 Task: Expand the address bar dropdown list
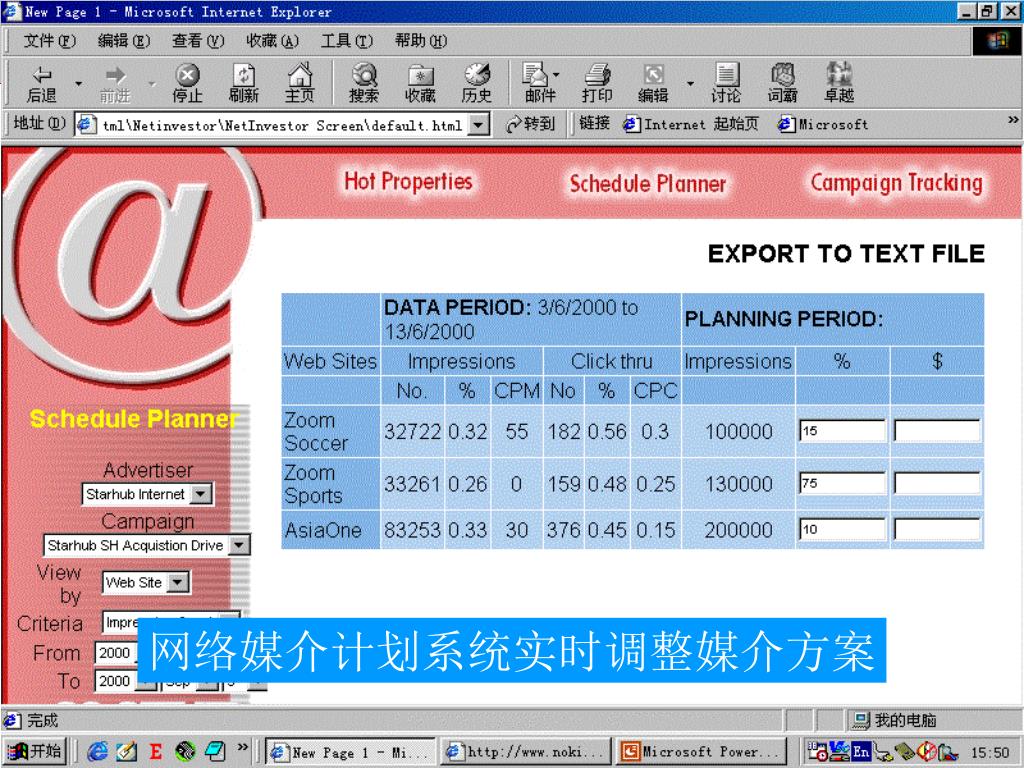click(x=479, y=124)
